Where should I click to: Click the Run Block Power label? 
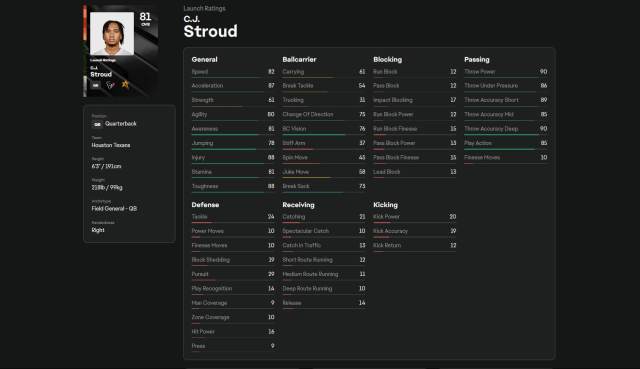[x=393, y=115]
